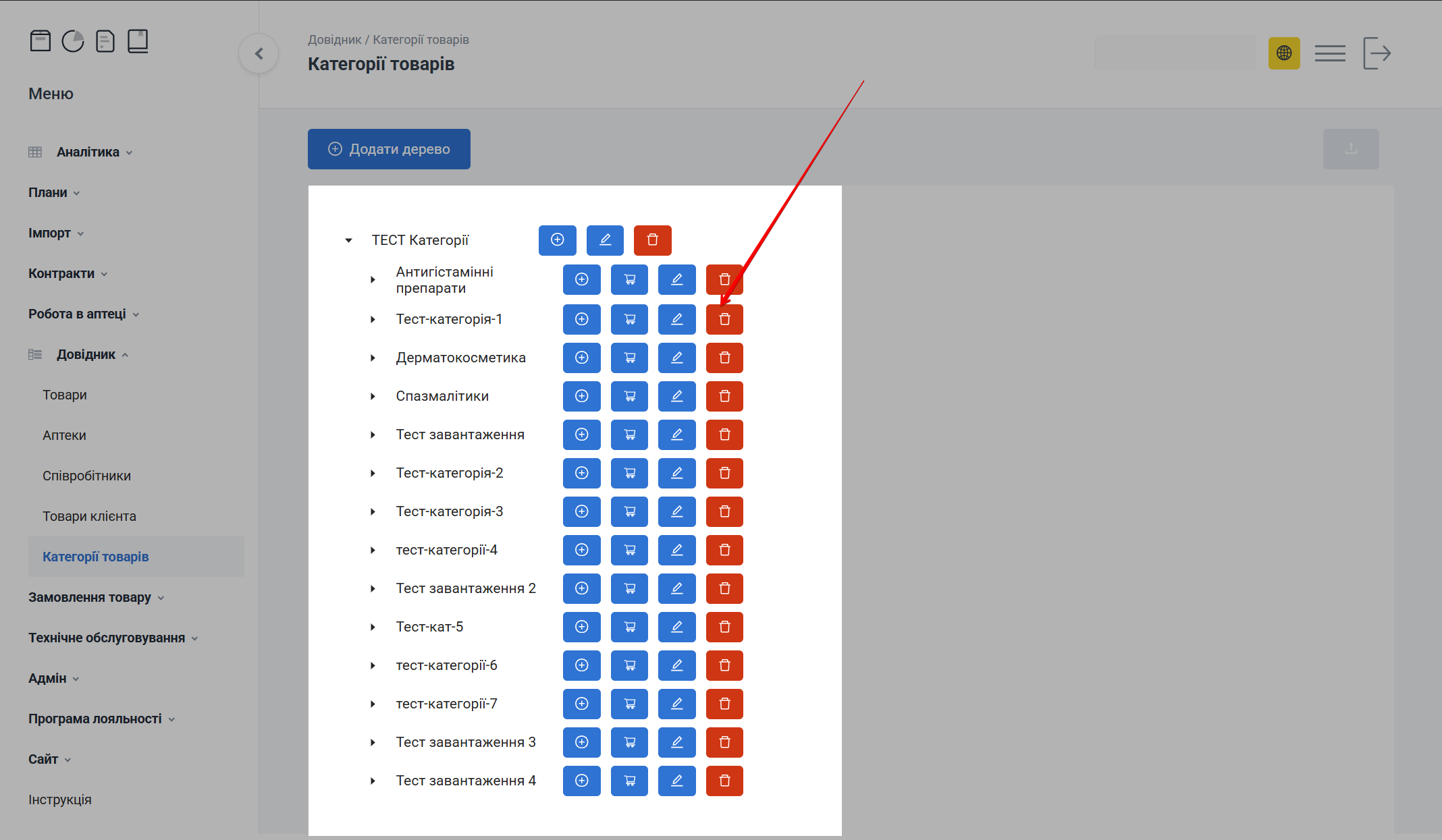The image size is (1442, 840).
Task: Collapse the Довідник menu section
Action: point(86,355)
